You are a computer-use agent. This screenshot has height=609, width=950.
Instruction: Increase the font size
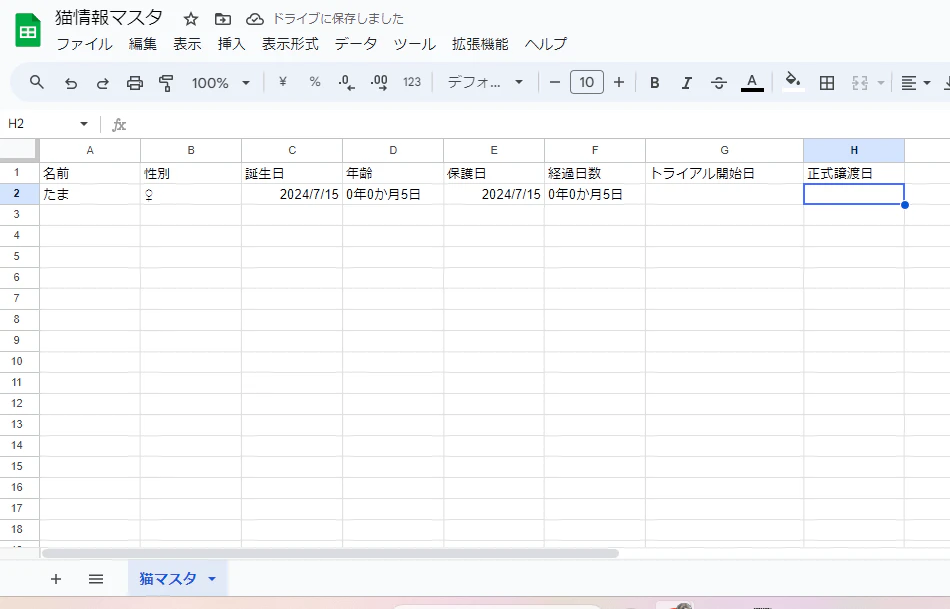point(619,82)
